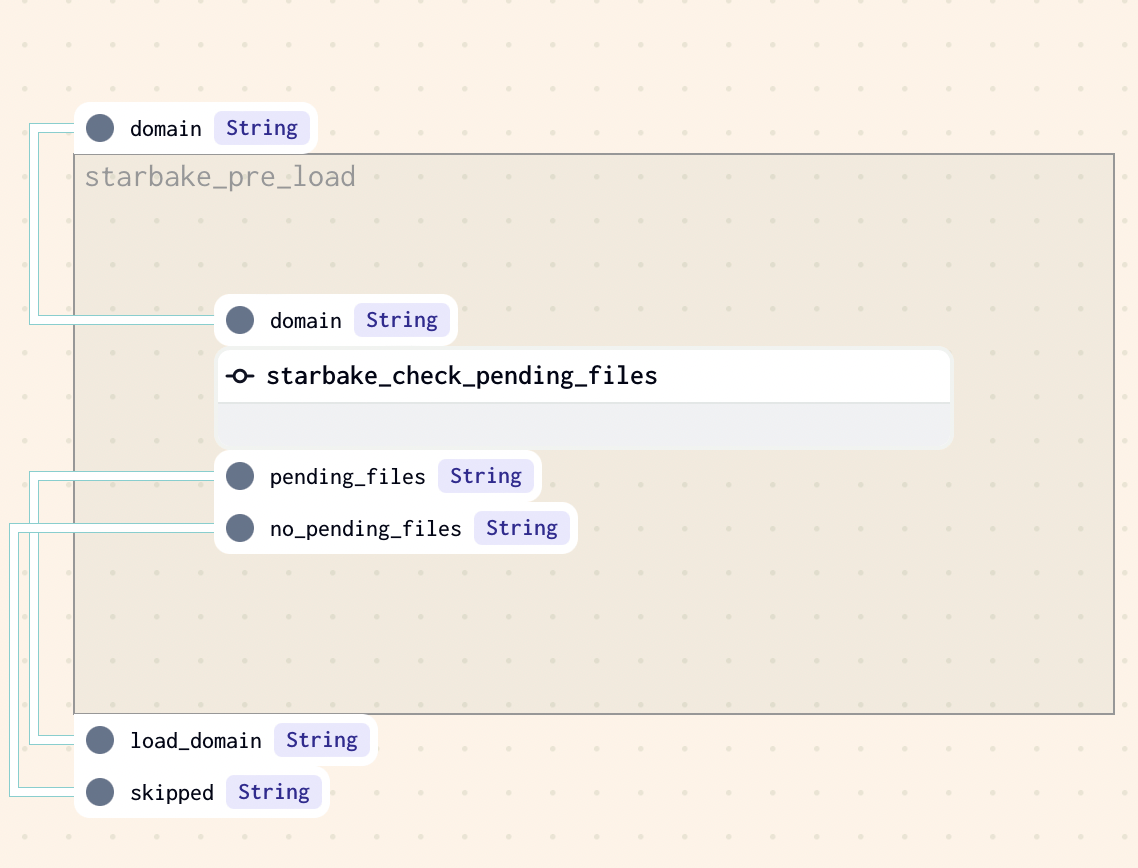Click the skipped output port circle
The height and width of the screenshot is (868, 1138).
tap(100, 792)
